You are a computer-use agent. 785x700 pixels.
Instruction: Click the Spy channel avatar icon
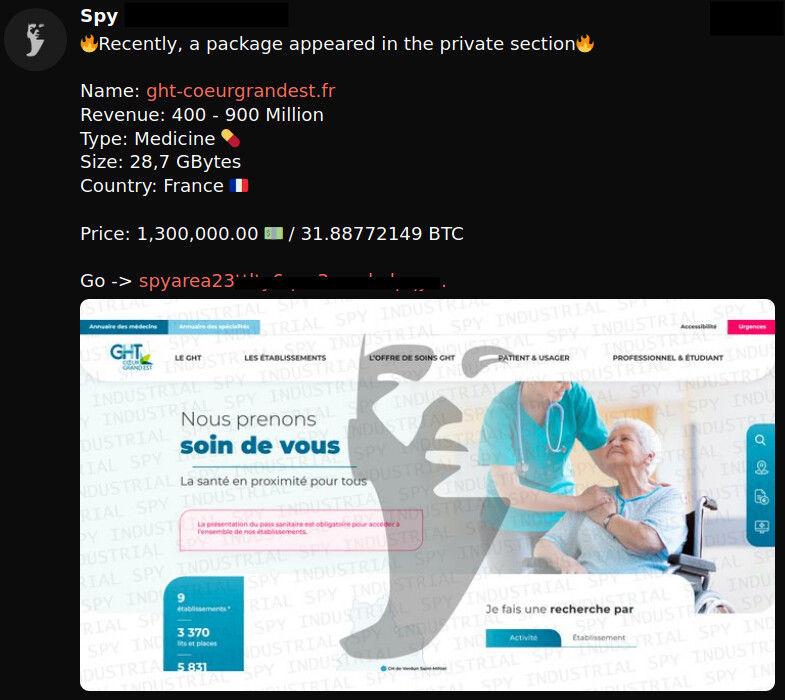(x=35, y=40)
